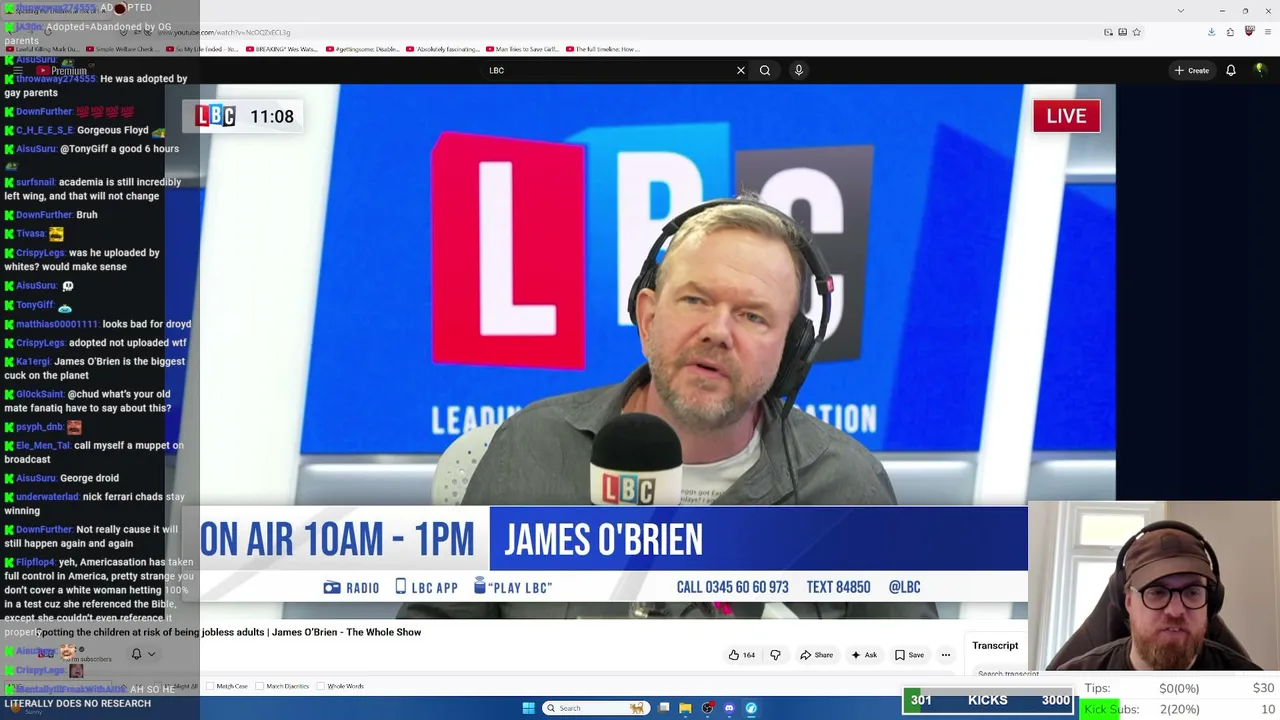This screenshot has width=1280, height=720.
Task: Click the streamer webcam overlay
Action: coord(1154,586)
